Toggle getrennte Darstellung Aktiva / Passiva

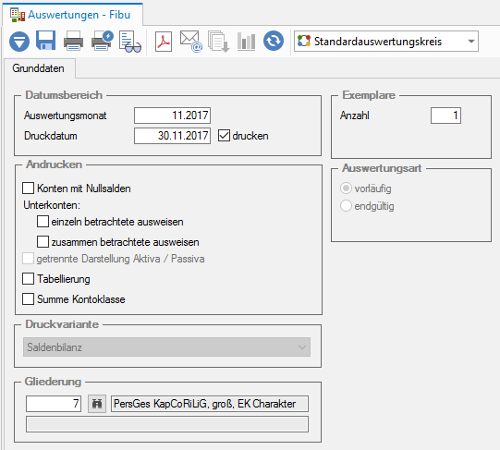coord(28,258)
